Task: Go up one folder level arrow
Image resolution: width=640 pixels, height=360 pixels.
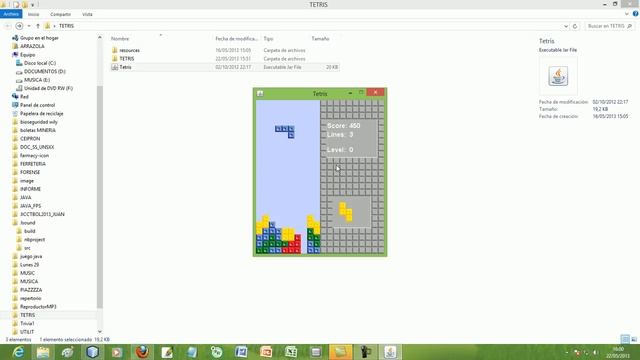Action: click(x=38, y=26)
